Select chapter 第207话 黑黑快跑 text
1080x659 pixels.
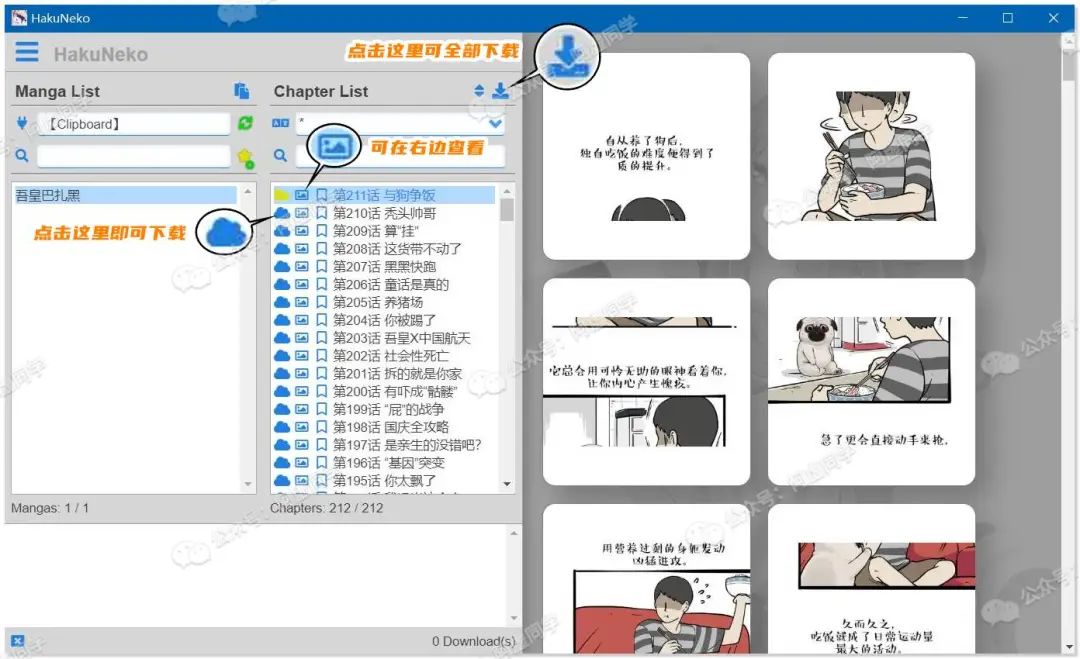pos(384,266)
